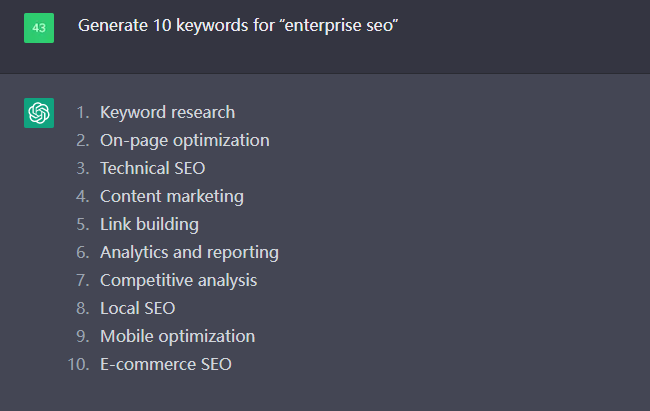
Task: Select 'Link building' in the response
Action: pos(149,224)
